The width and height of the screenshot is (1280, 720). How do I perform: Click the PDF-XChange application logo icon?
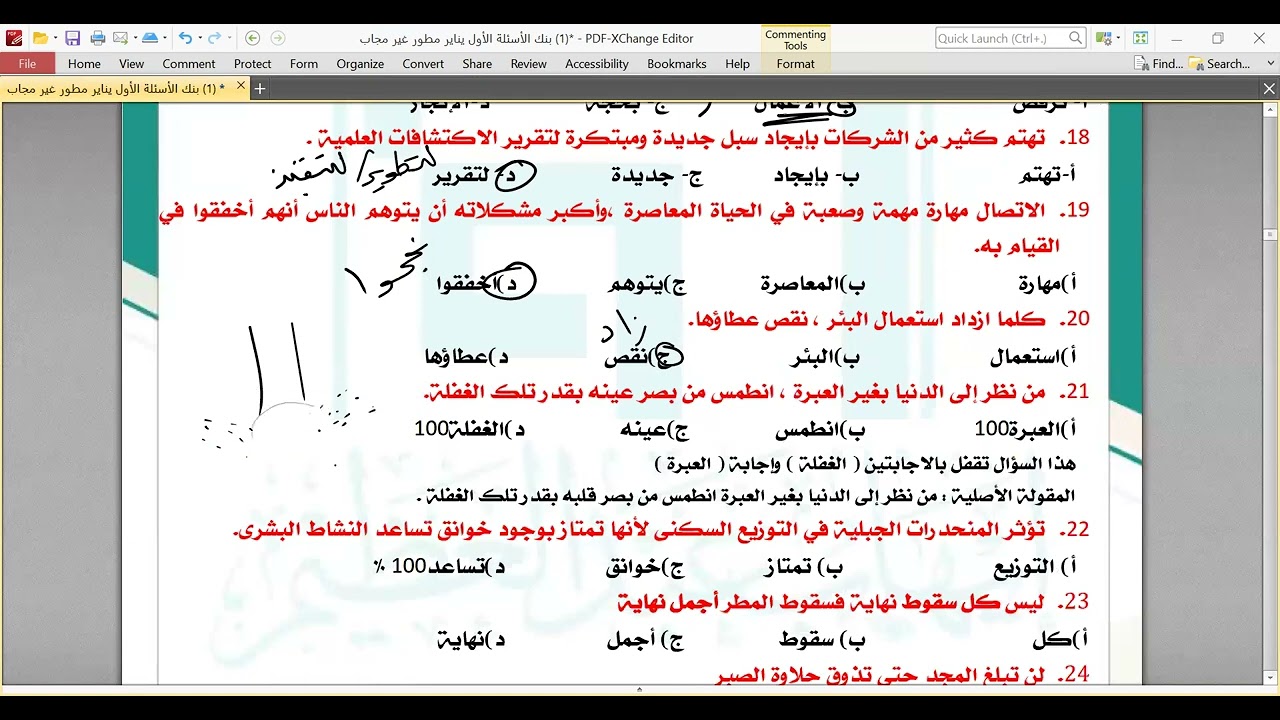(x=13, y=38)
